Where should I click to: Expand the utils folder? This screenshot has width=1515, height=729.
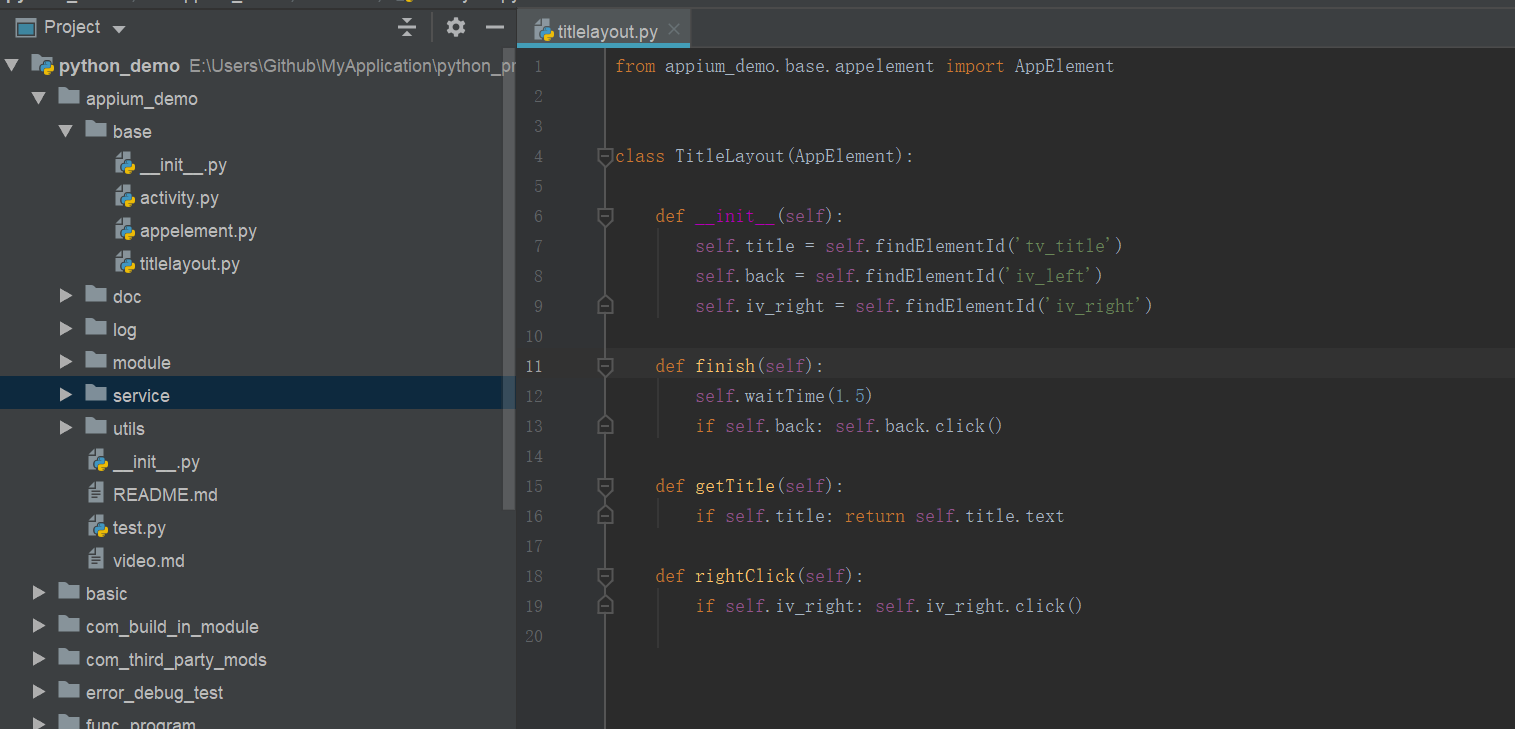tap(64, 427)
